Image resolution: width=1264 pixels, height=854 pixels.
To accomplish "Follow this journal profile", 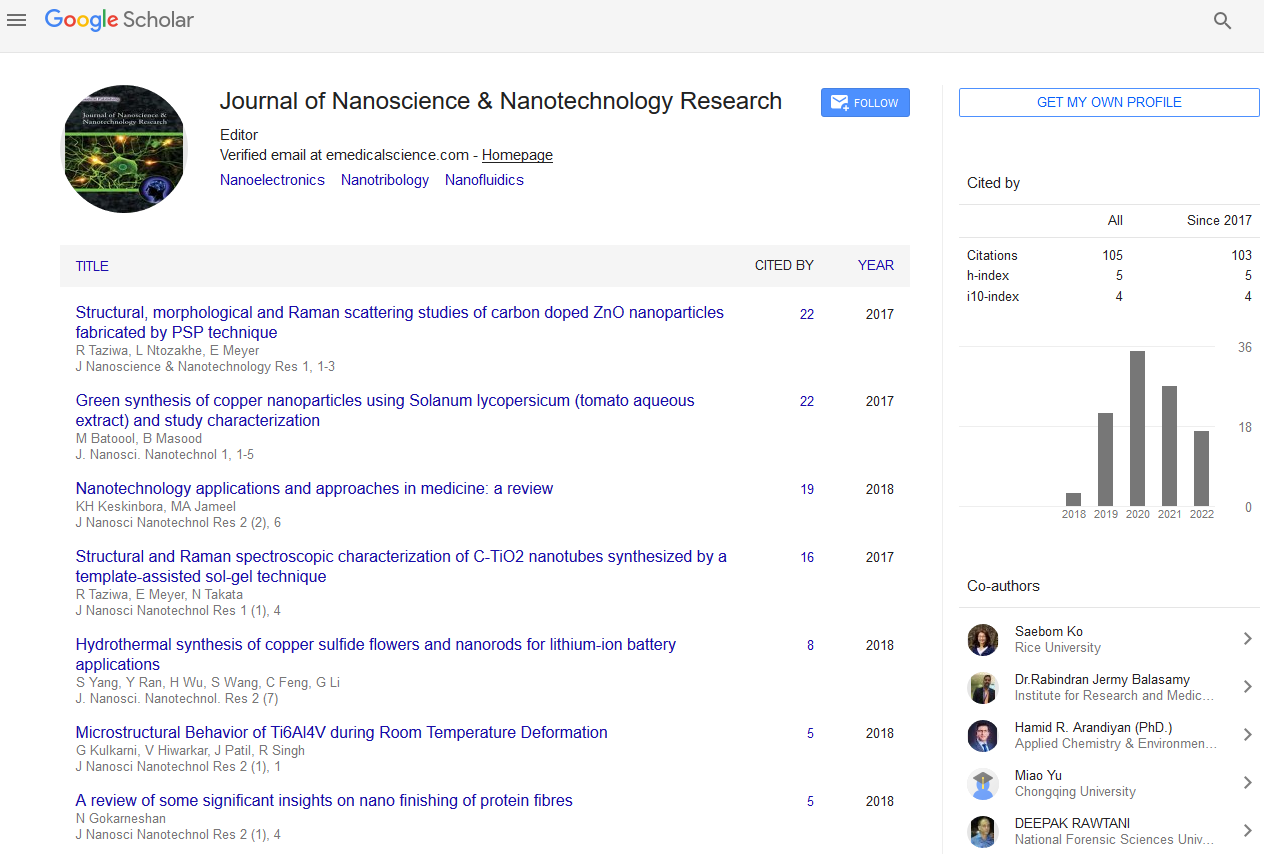I will [x=865, y=103].
